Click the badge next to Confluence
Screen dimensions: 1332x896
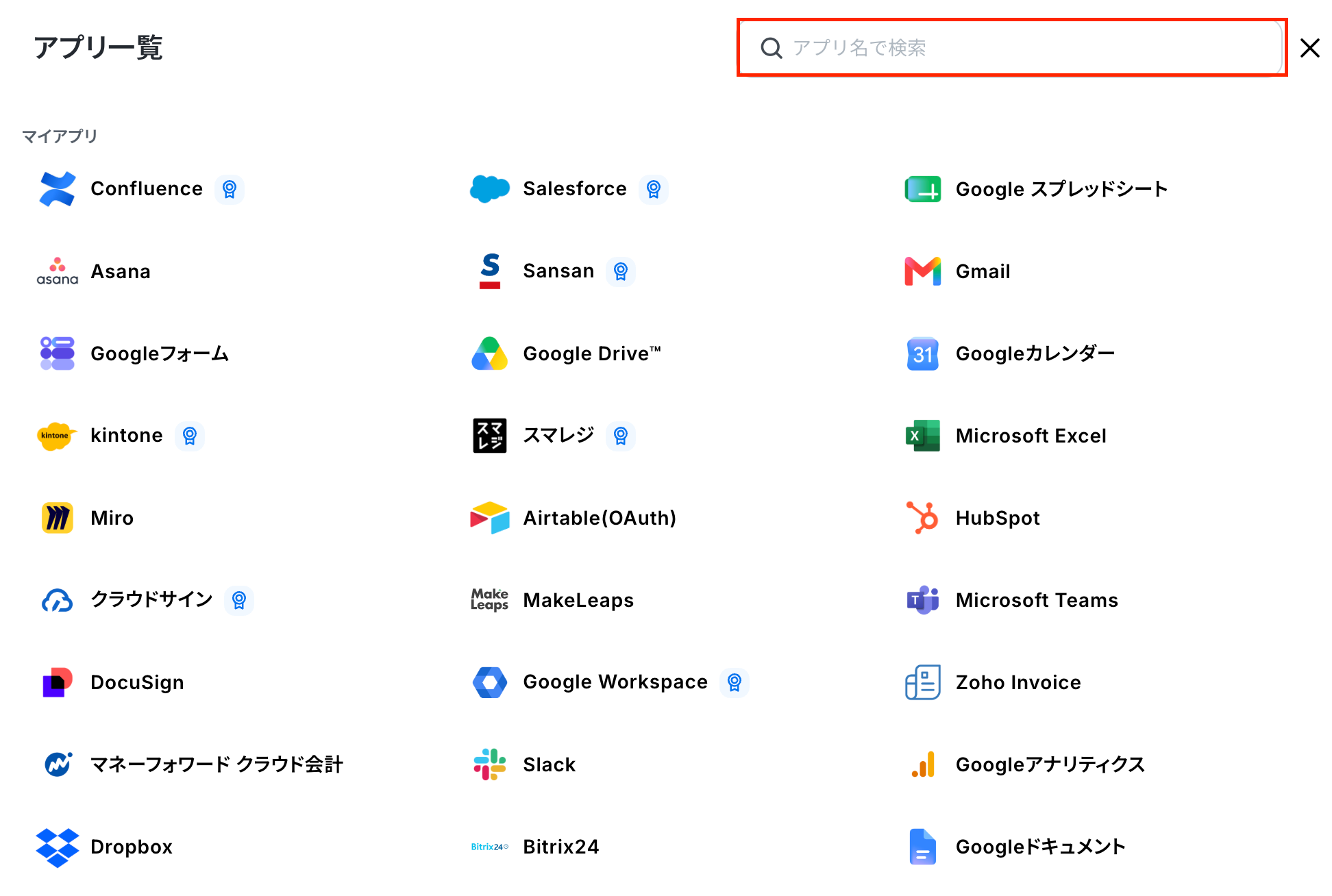coord(230,189)
